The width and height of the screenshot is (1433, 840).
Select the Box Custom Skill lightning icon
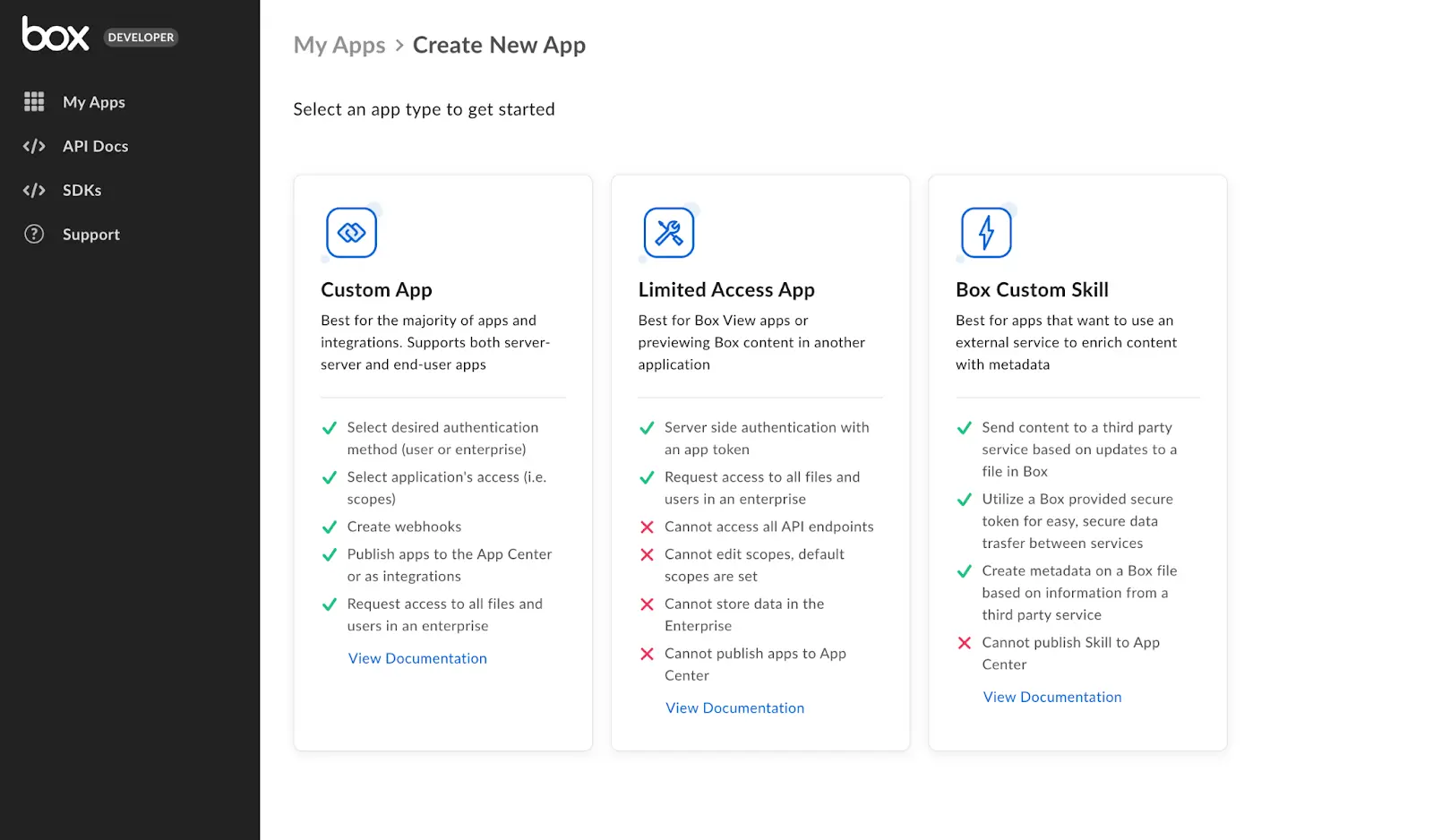tap(986, 233)
